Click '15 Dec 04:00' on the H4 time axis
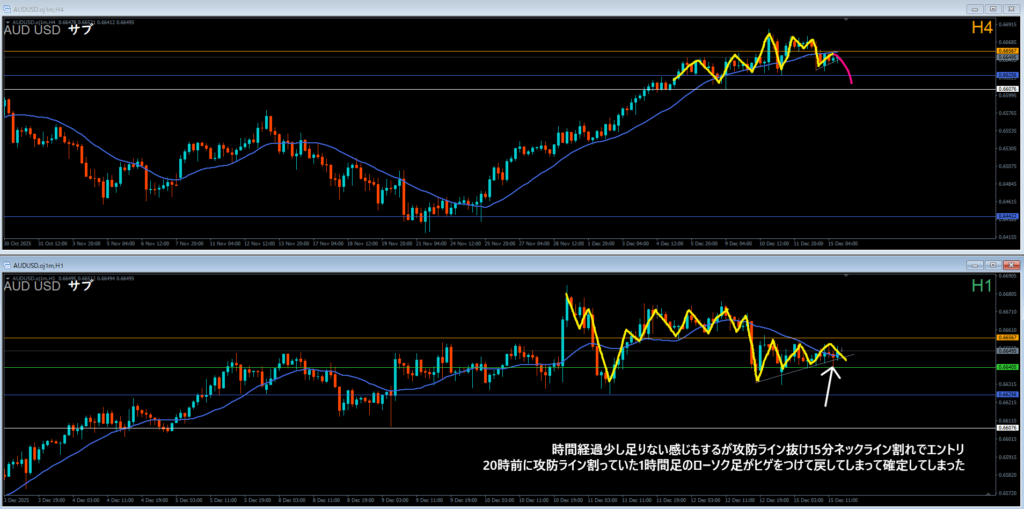The width and height of the screenshot is (1024, 509). tap(844, 243)
